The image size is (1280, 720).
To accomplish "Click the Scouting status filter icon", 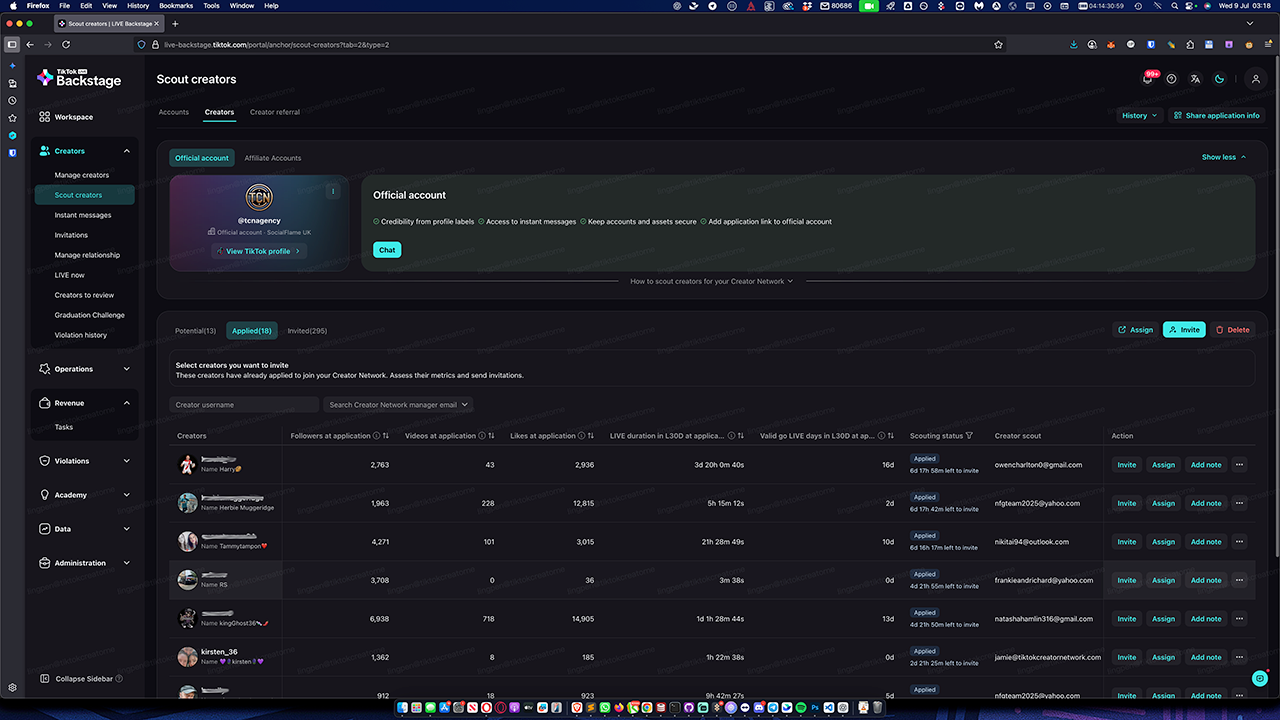I will coord(969,436).
